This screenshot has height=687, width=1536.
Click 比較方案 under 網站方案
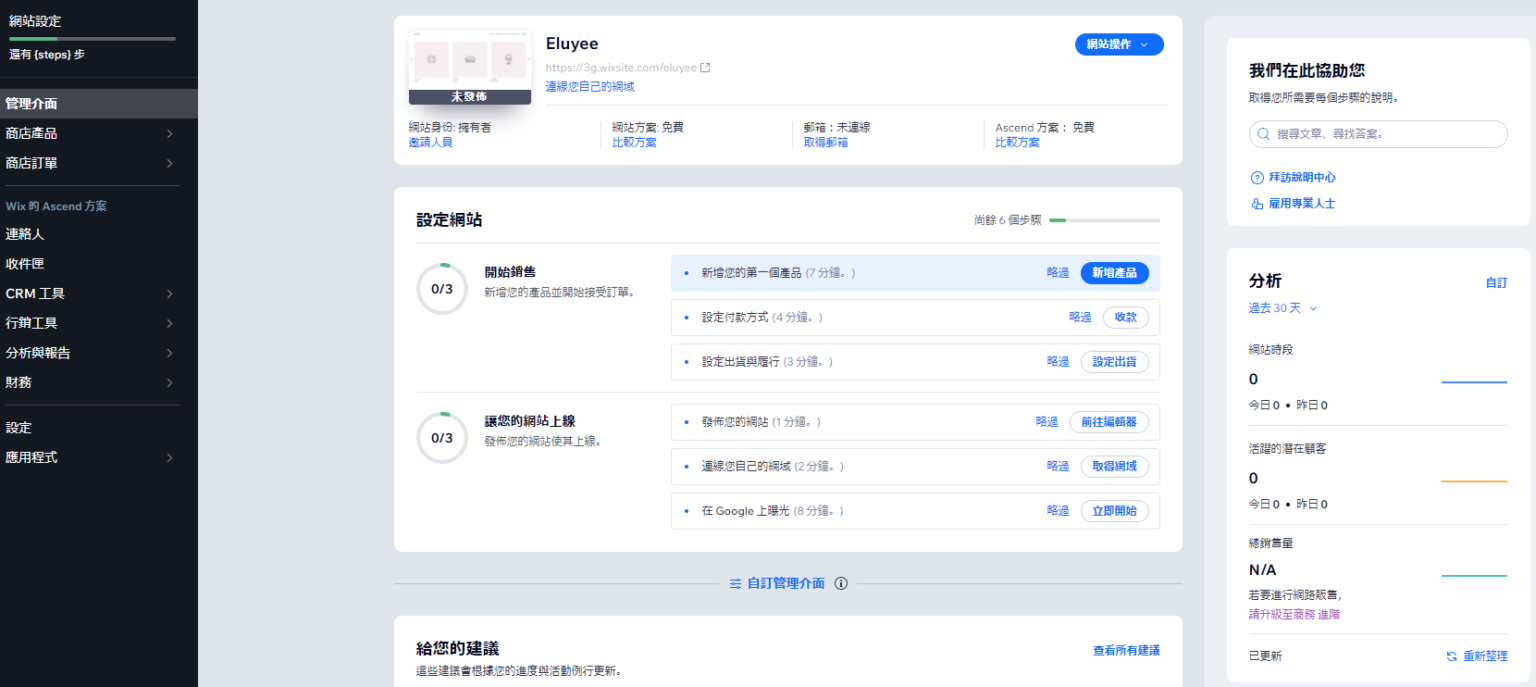point(634,142)
